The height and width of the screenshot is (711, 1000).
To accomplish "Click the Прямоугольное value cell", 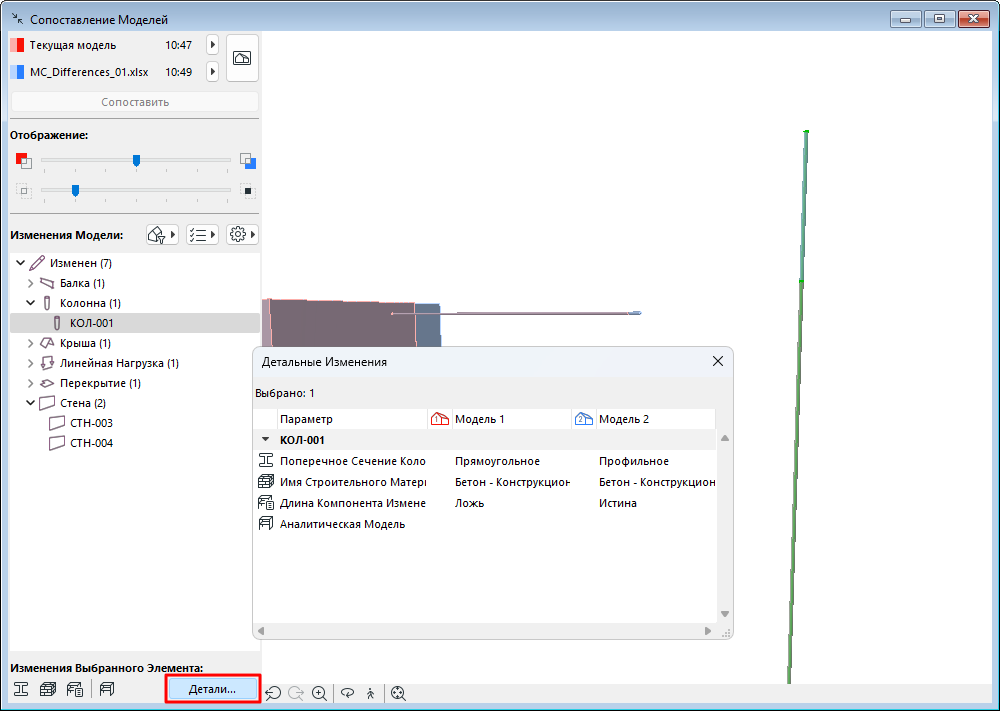I will coord(497,461).
